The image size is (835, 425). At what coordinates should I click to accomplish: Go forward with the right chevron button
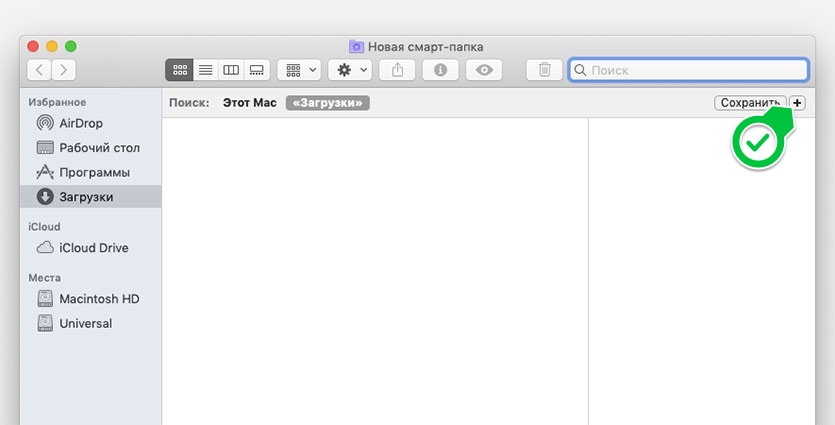click(64, 70)
